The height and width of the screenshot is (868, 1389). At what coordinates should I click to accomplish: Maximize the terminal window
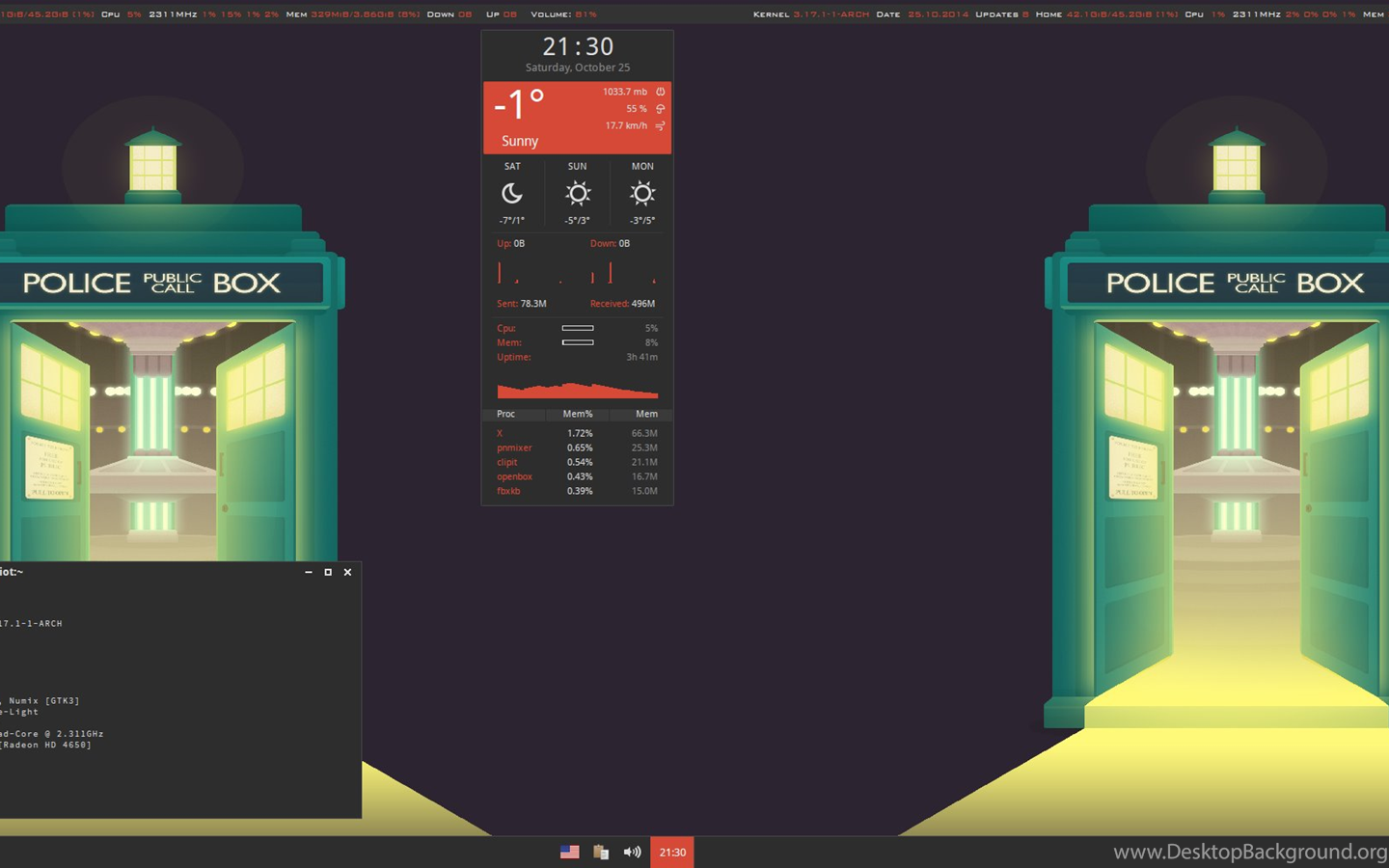coord(328,572)
